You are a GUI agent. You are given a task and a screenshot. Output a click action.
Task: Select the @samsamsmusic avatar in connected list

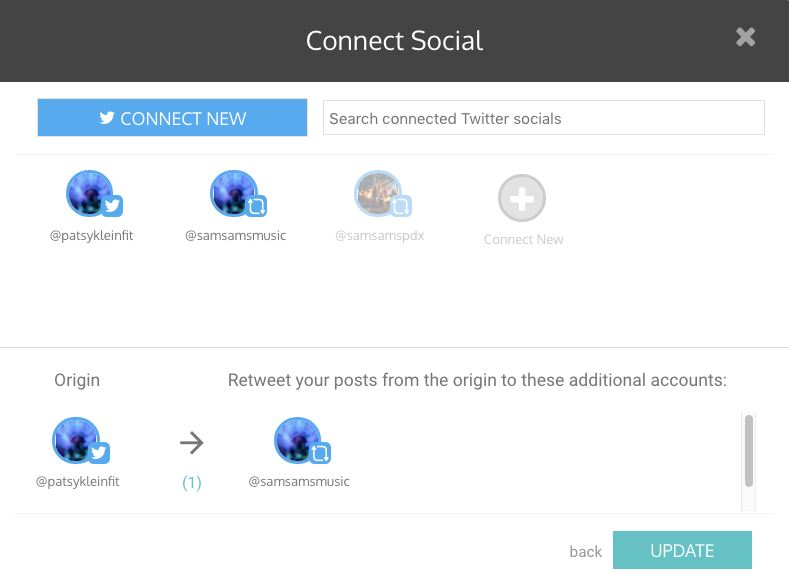pyautogui.click(x=234, y=193)
